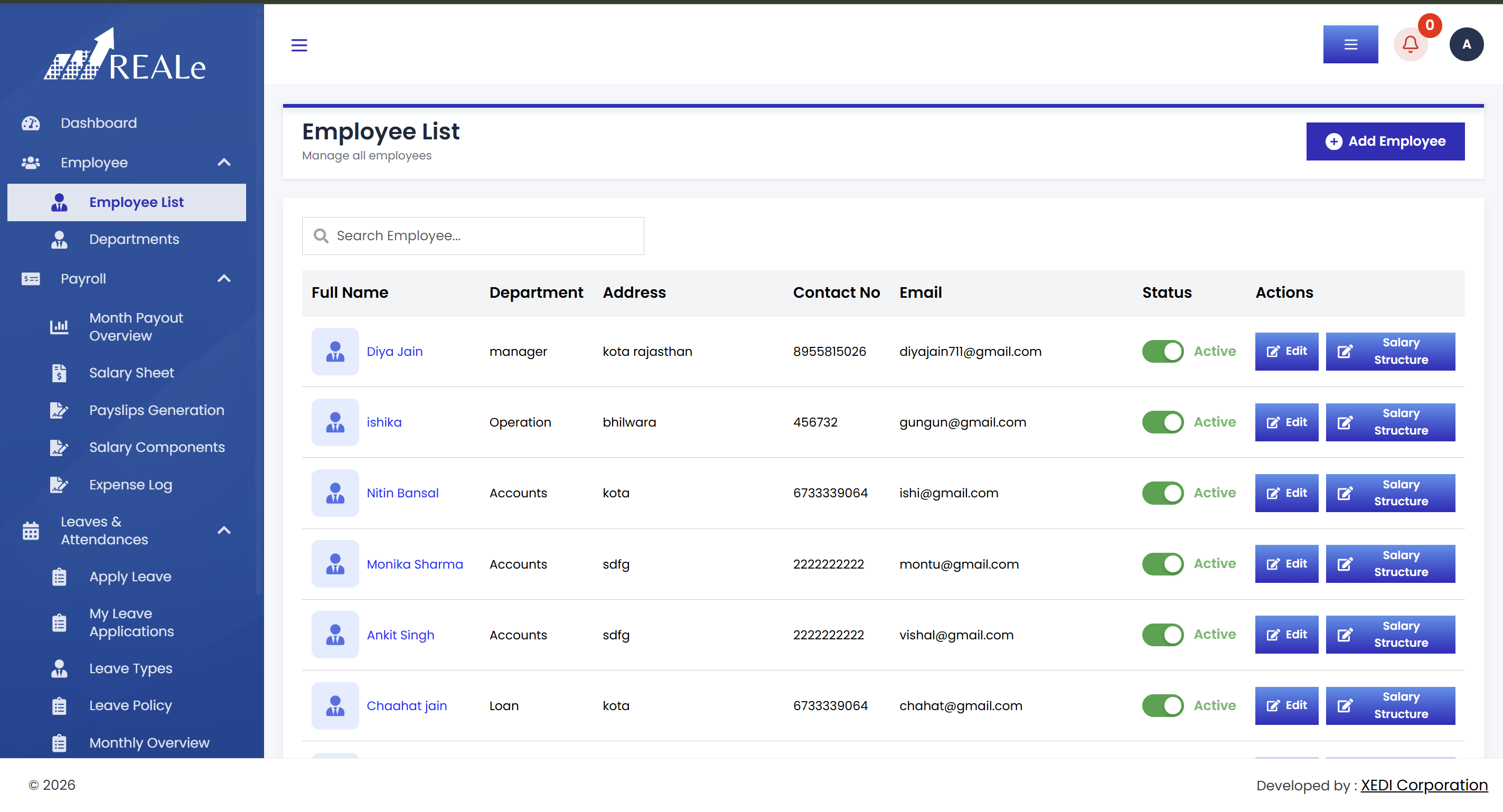Image resolution: width=1503 pixels, height=812 pixels.
Task: Click the Leave Types person icon
Action: click(59, 668)
